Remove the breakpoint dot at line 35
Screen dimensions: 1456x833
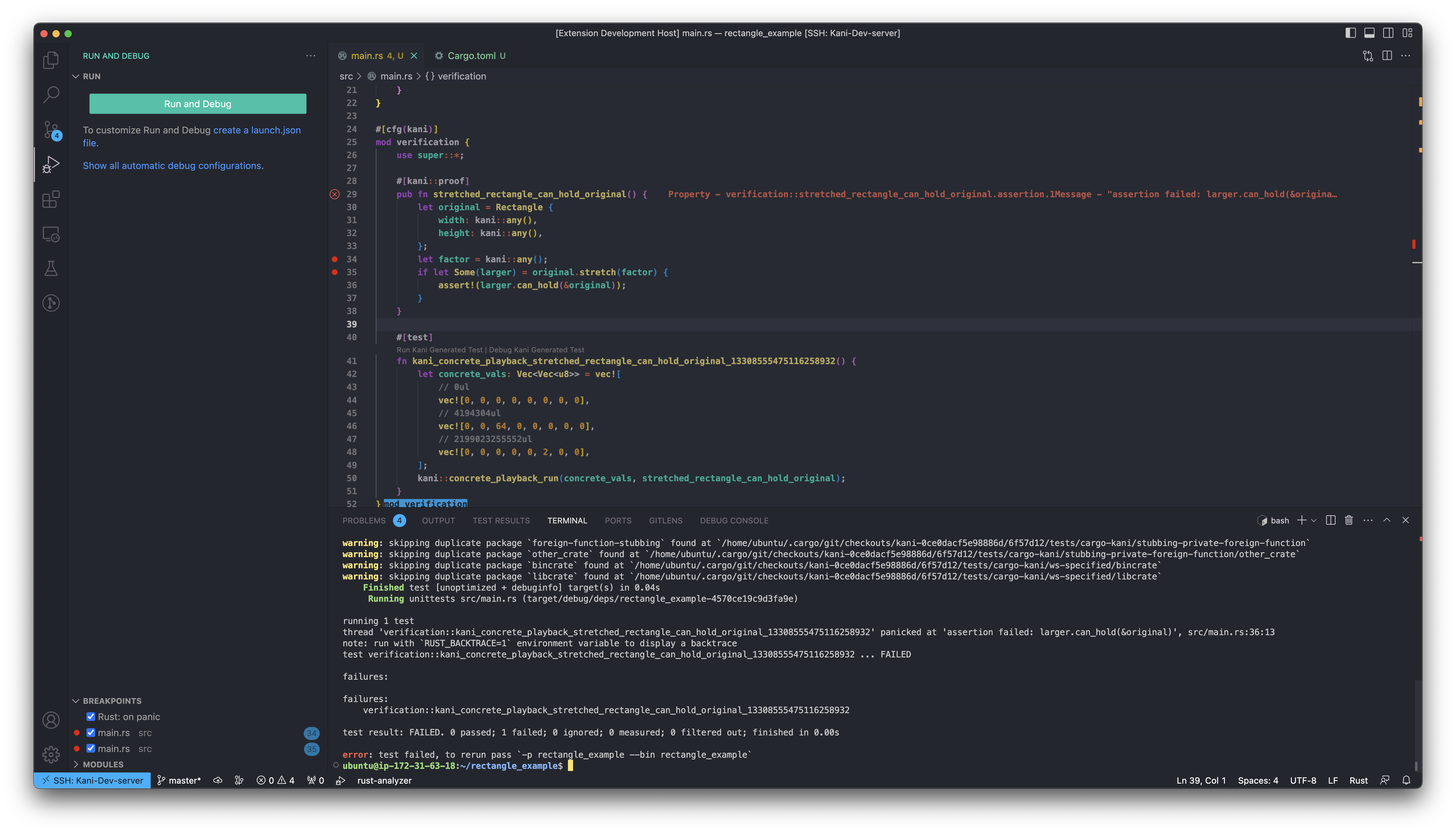pos(335,272)
